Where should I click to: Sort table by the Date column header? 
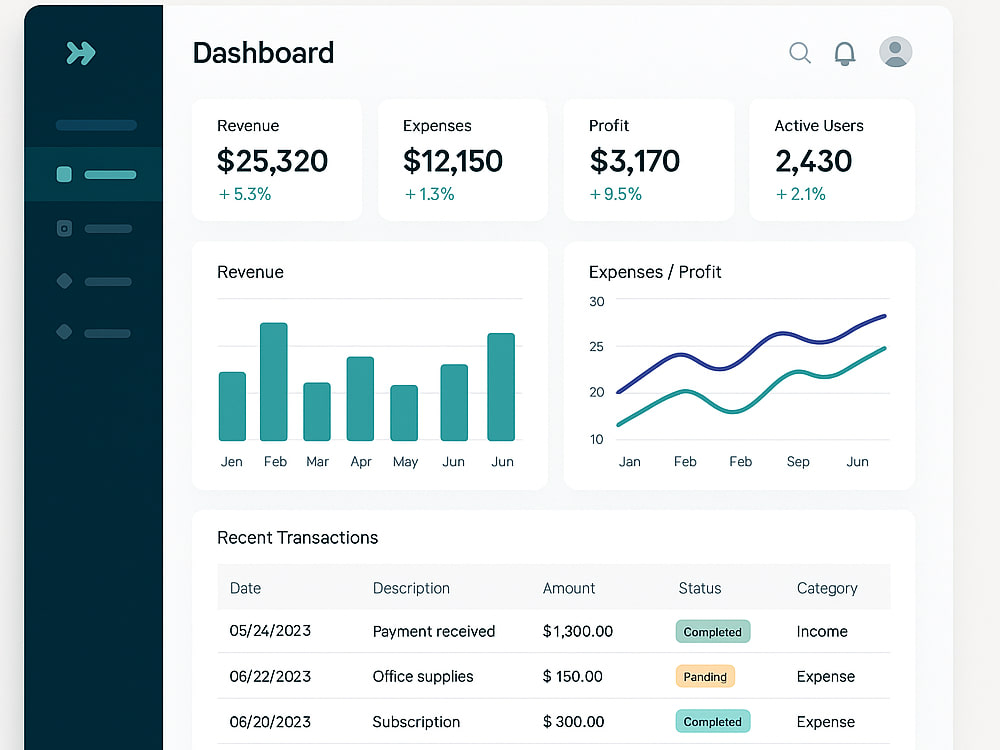246,588
